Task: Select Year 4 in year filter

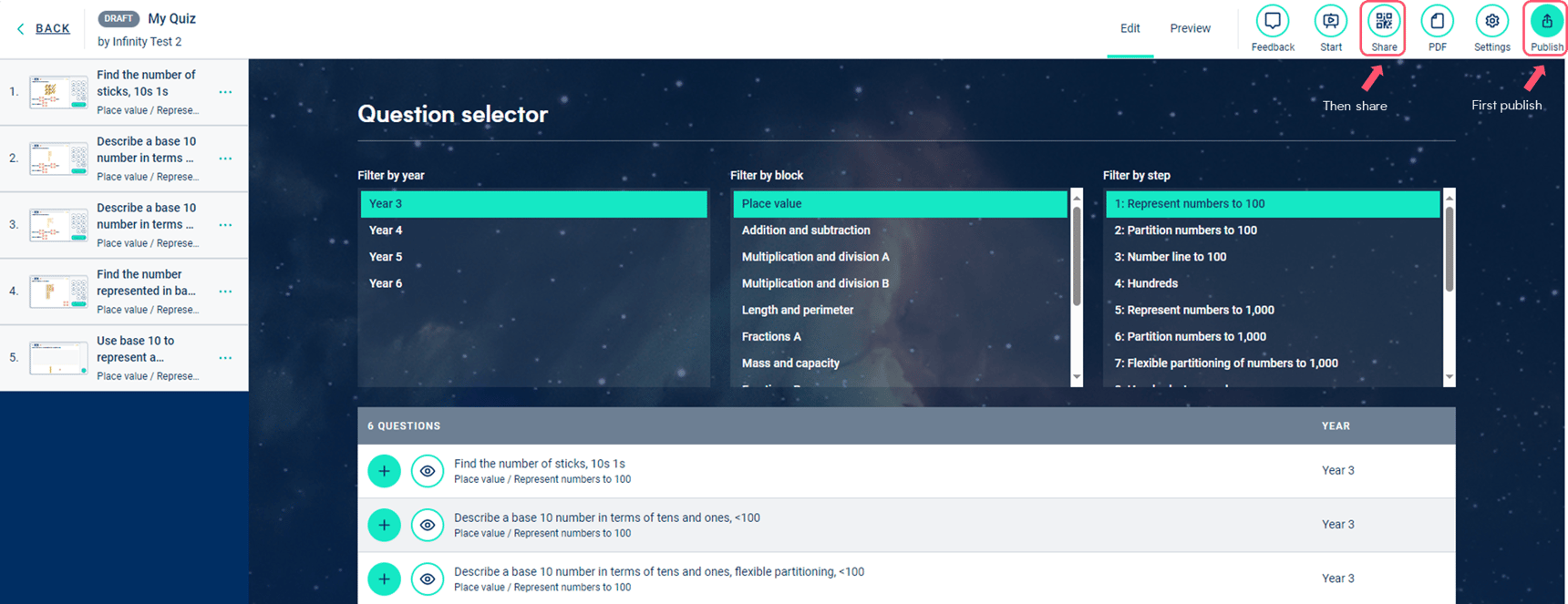Action: pyautogui.click(x=386, y=230)
